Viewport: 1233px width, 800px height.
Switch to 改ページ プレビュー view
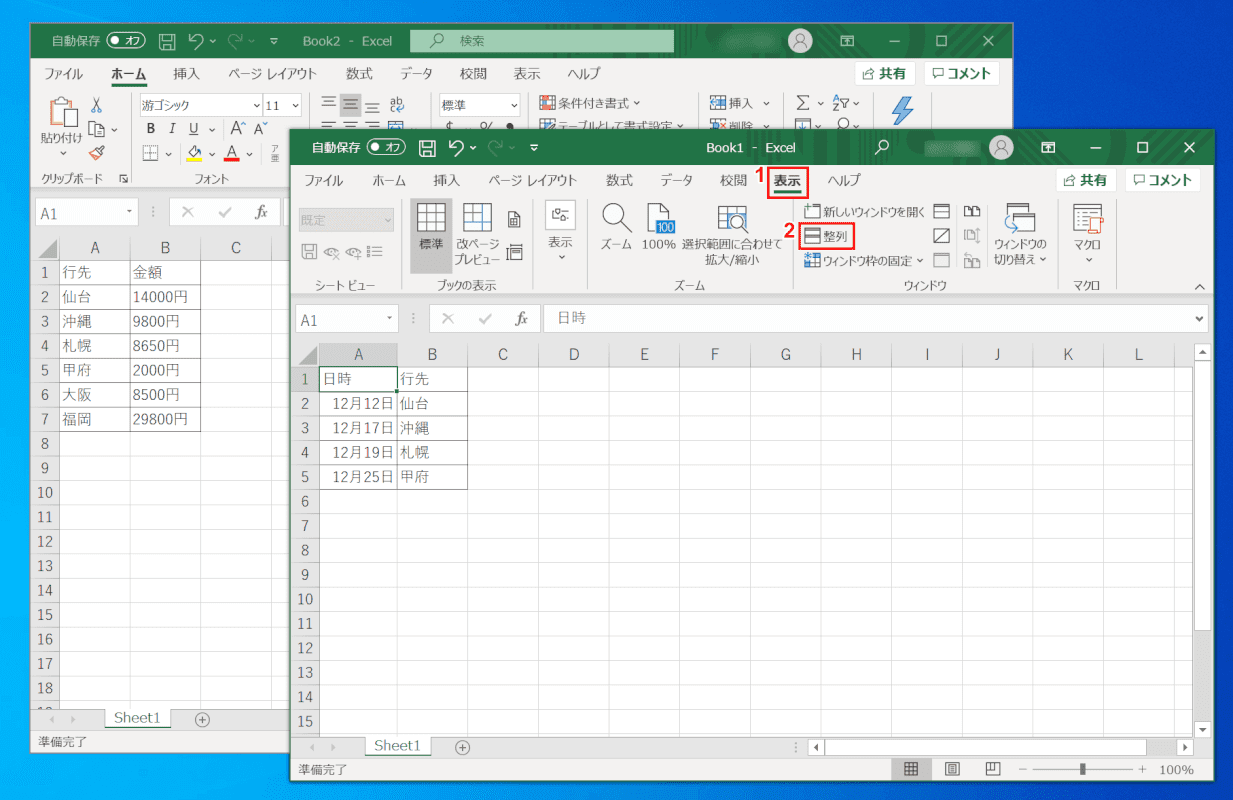pyautogui.click(x=478, y=235)
